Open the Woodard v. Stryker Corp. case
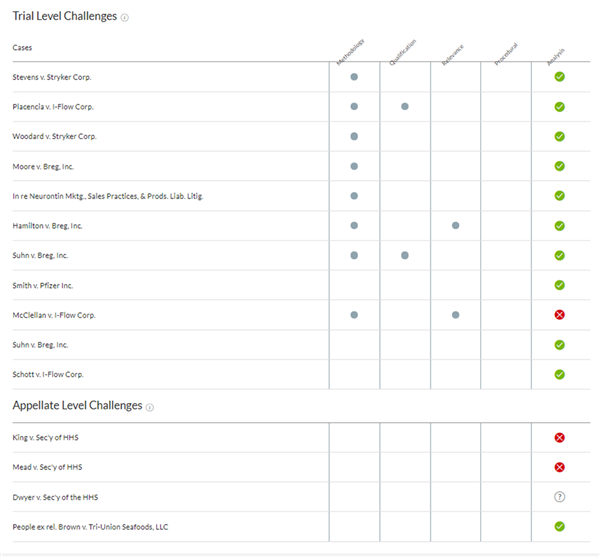Viewport: 600px width, 557px height. 54,137
